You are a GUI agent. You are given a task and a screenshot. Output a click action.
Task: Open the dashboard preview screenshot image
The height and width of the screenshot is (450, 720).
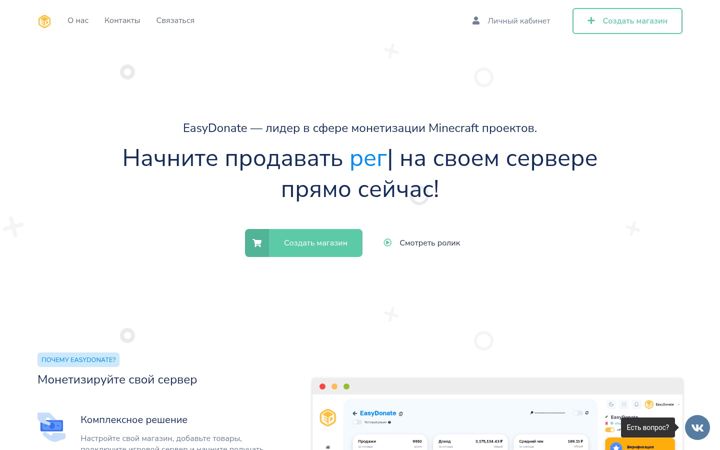tap(497, 414)
